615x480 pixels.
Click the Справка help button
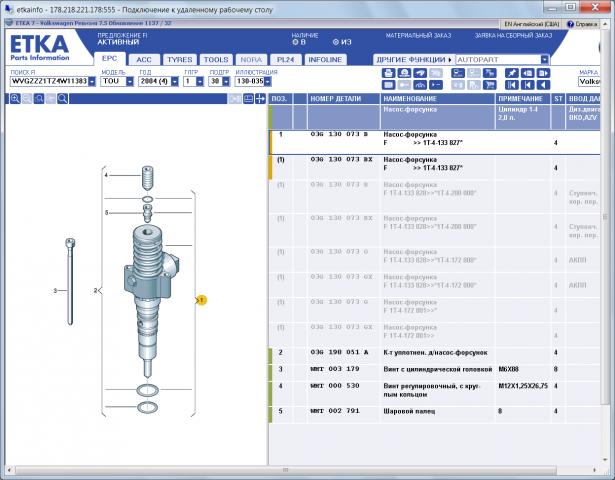(x=582, y=24)
